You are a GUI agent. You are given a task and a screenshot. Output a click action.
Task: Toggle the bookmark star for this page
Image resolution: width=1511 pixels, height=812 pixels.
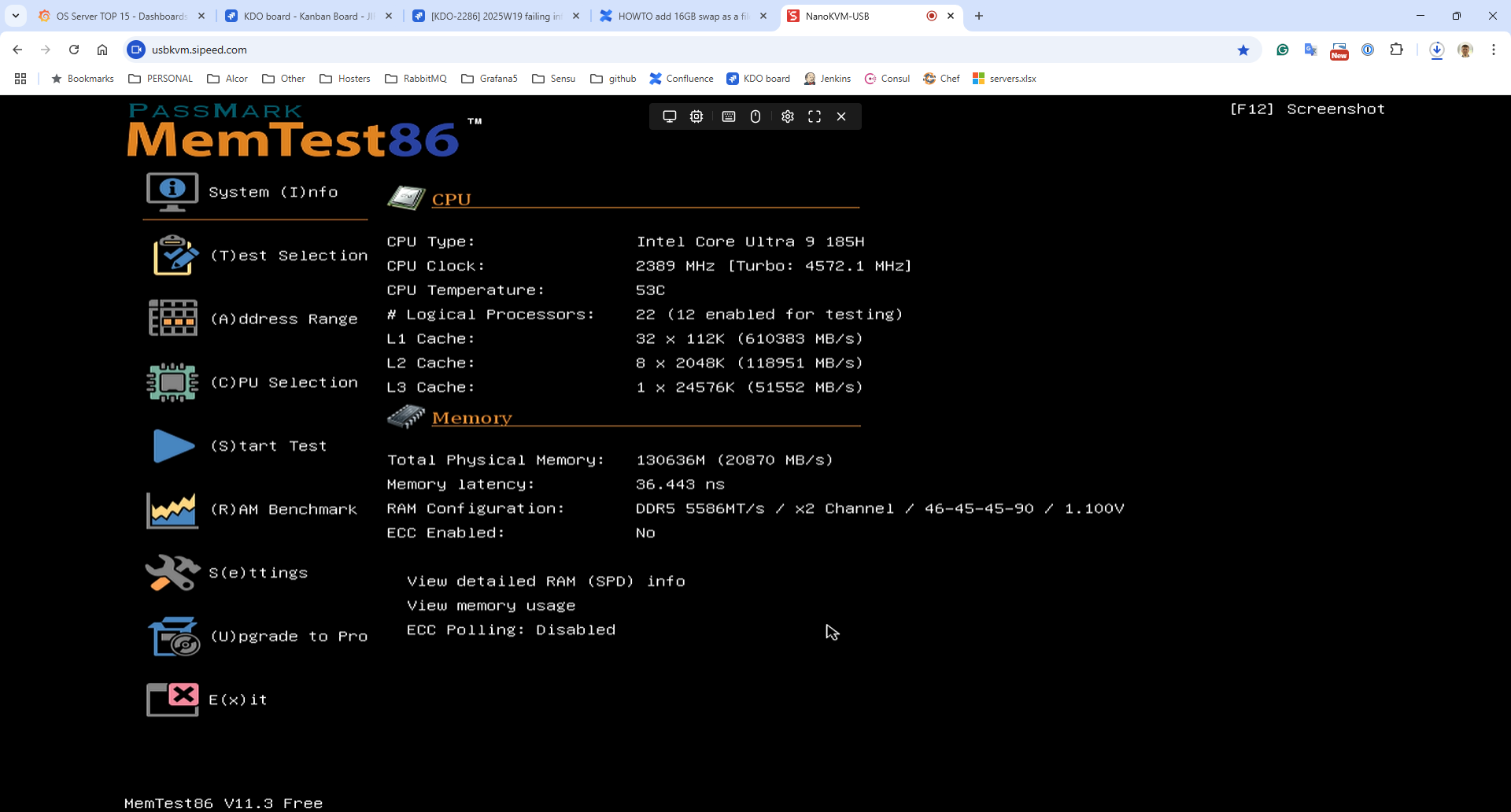1243,50
